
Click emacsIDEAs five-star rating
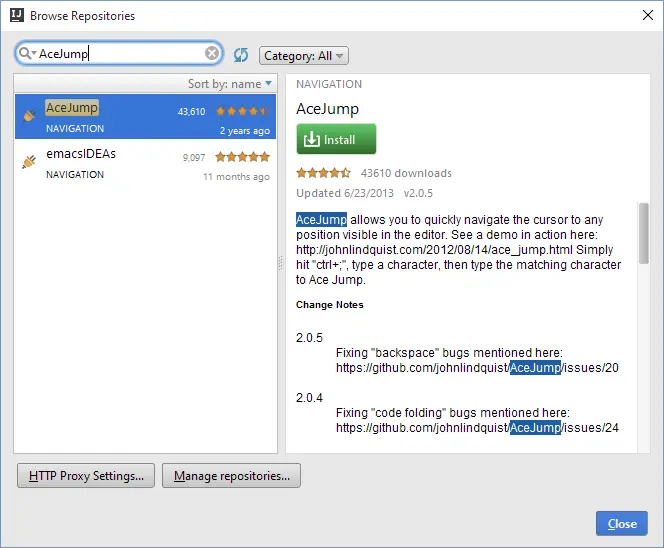tap(243, 157)
